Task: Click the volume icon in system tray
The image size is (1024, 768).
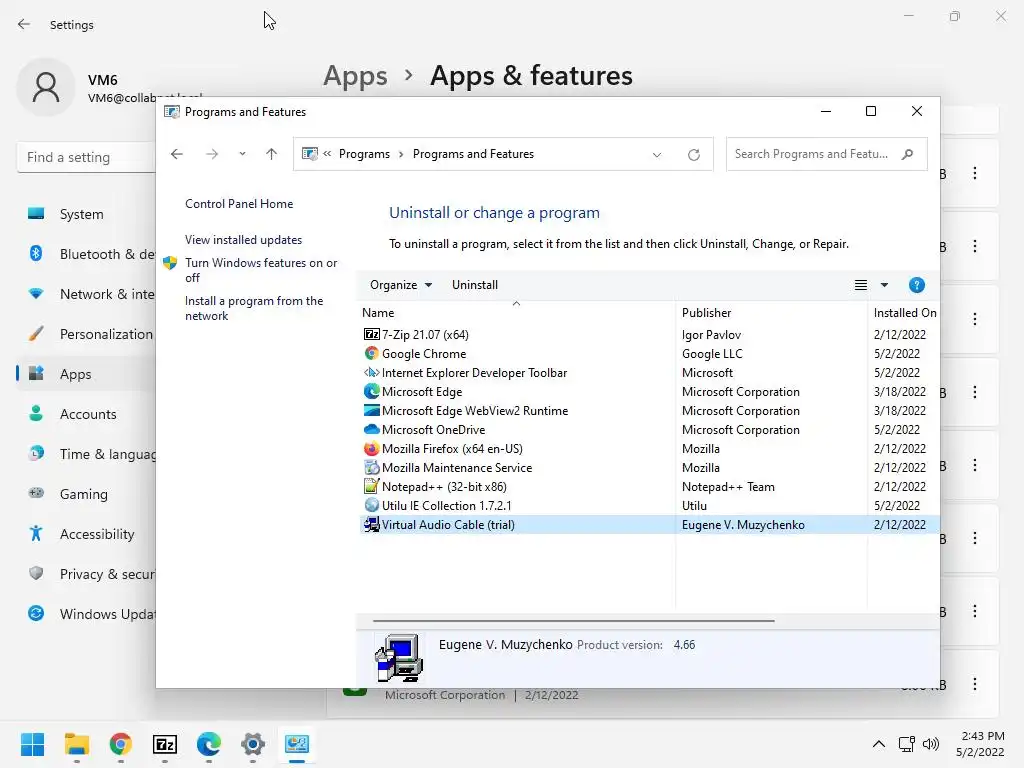Action: 931,744
